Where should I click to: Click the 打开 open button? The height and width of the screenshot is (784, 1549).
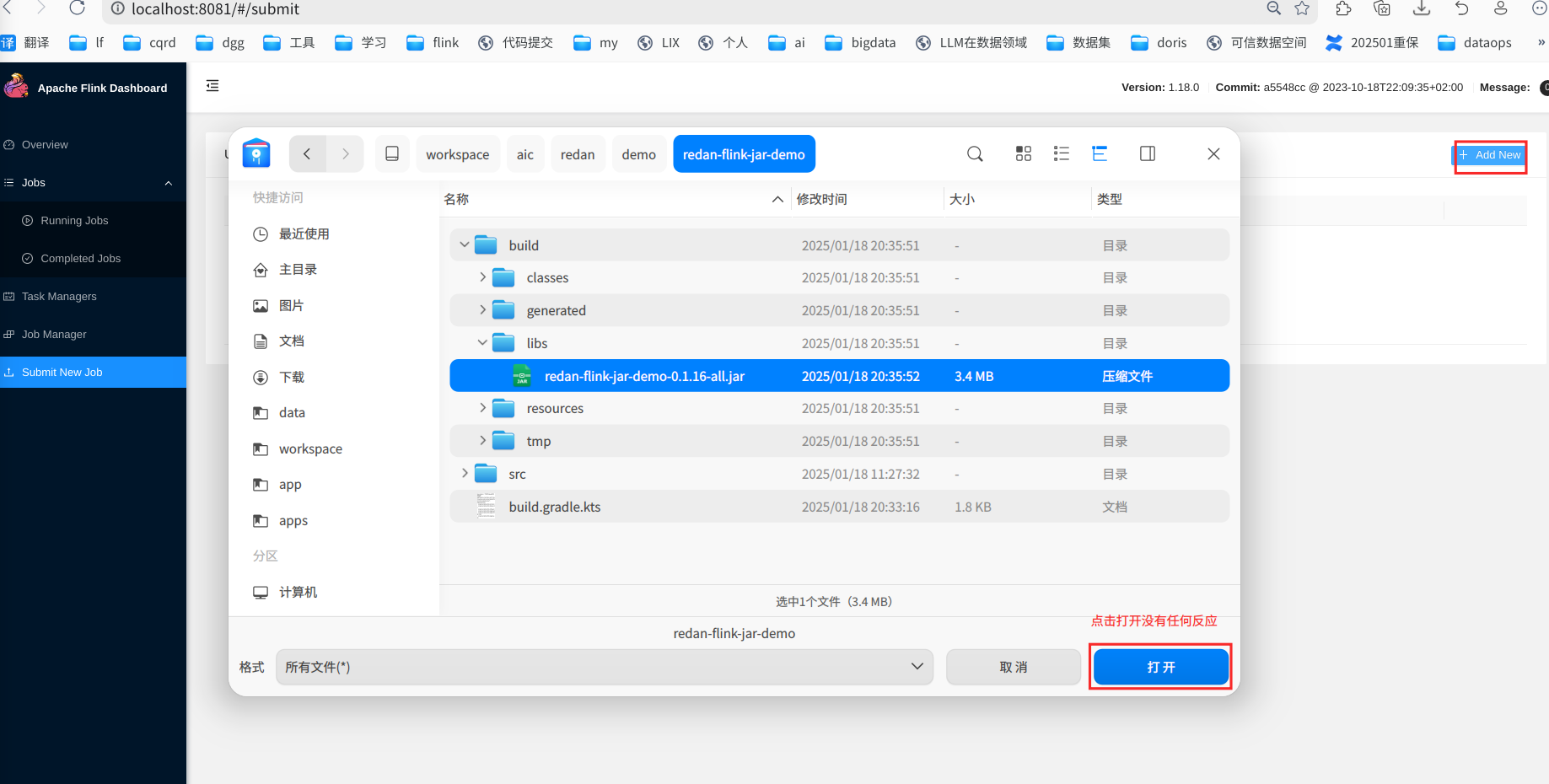tap(1160, 667)
